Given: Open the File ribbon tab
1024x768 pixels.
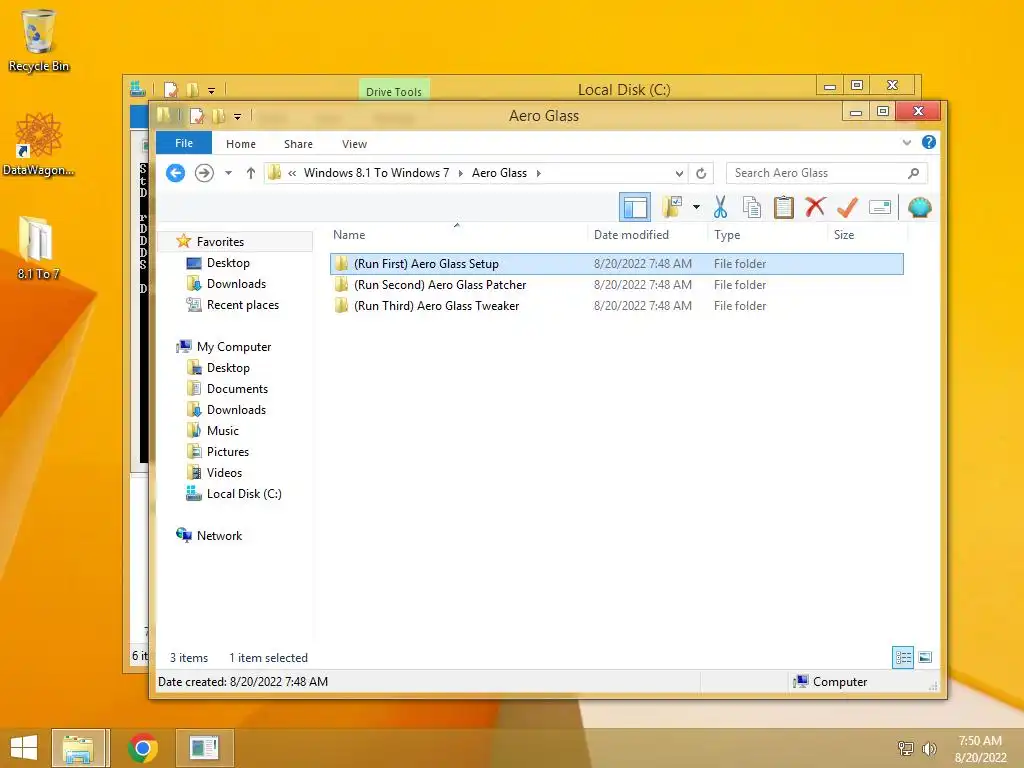Looking at the screenshot, I should point(184,143).
